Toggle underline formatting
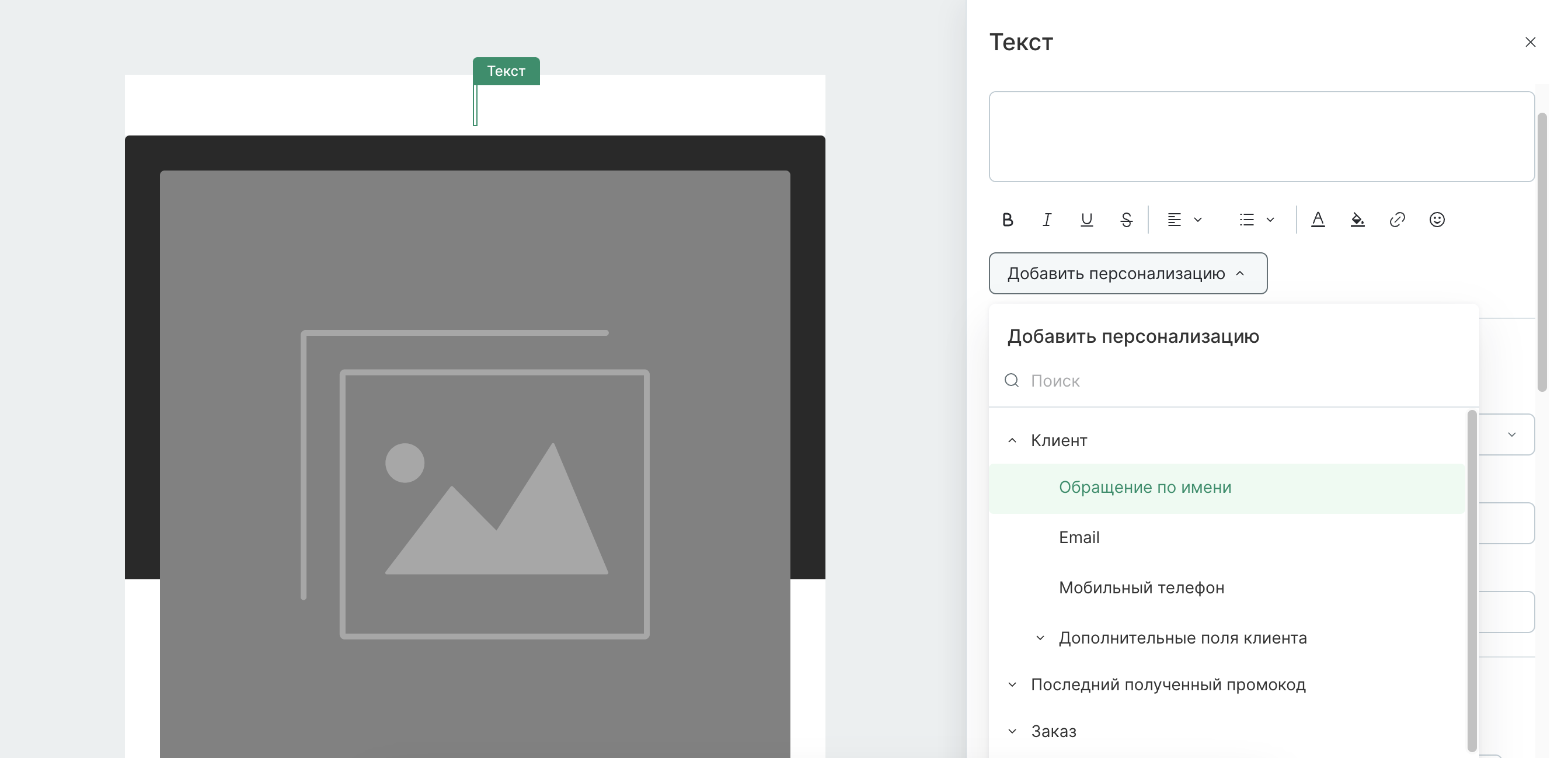 [x=1086, y=220]
